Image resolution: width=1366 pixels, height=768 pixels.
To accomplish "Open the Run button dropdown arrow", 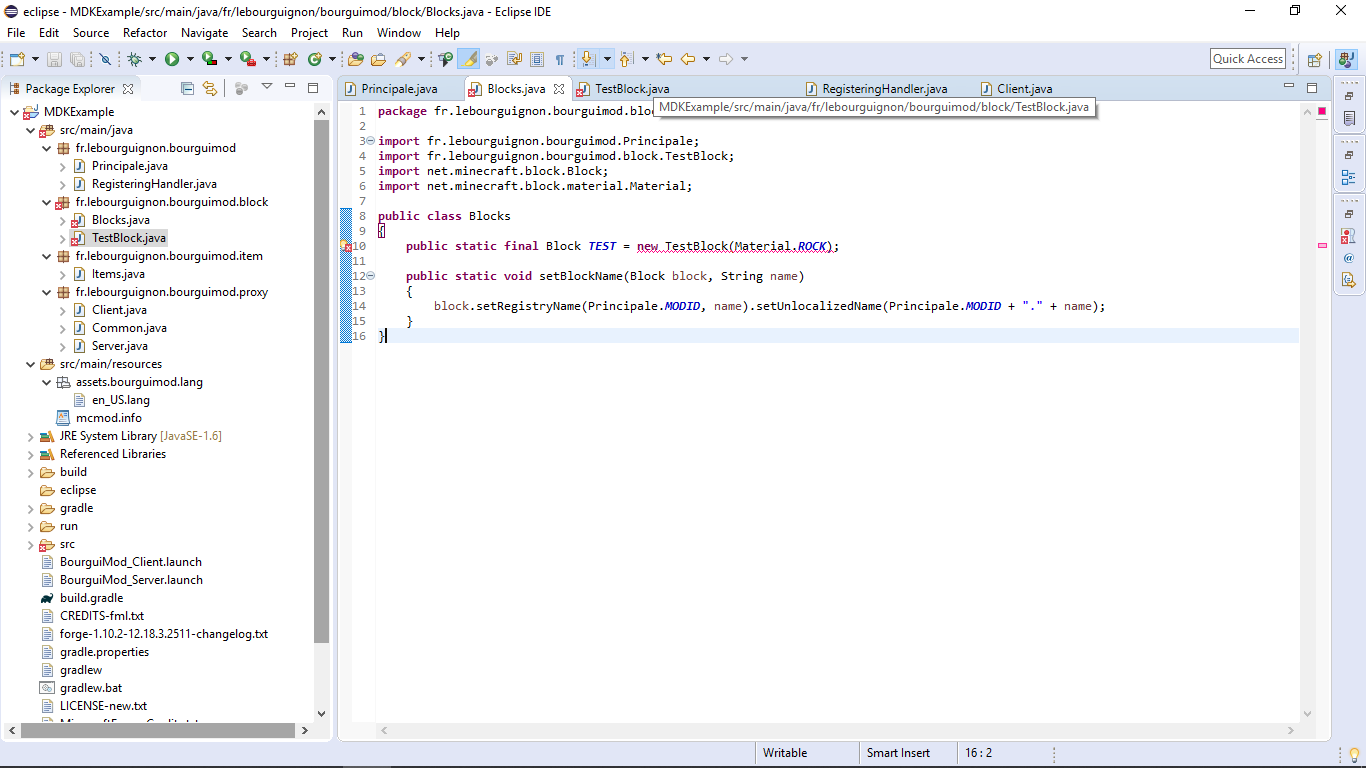I will [x=189, y=59].
